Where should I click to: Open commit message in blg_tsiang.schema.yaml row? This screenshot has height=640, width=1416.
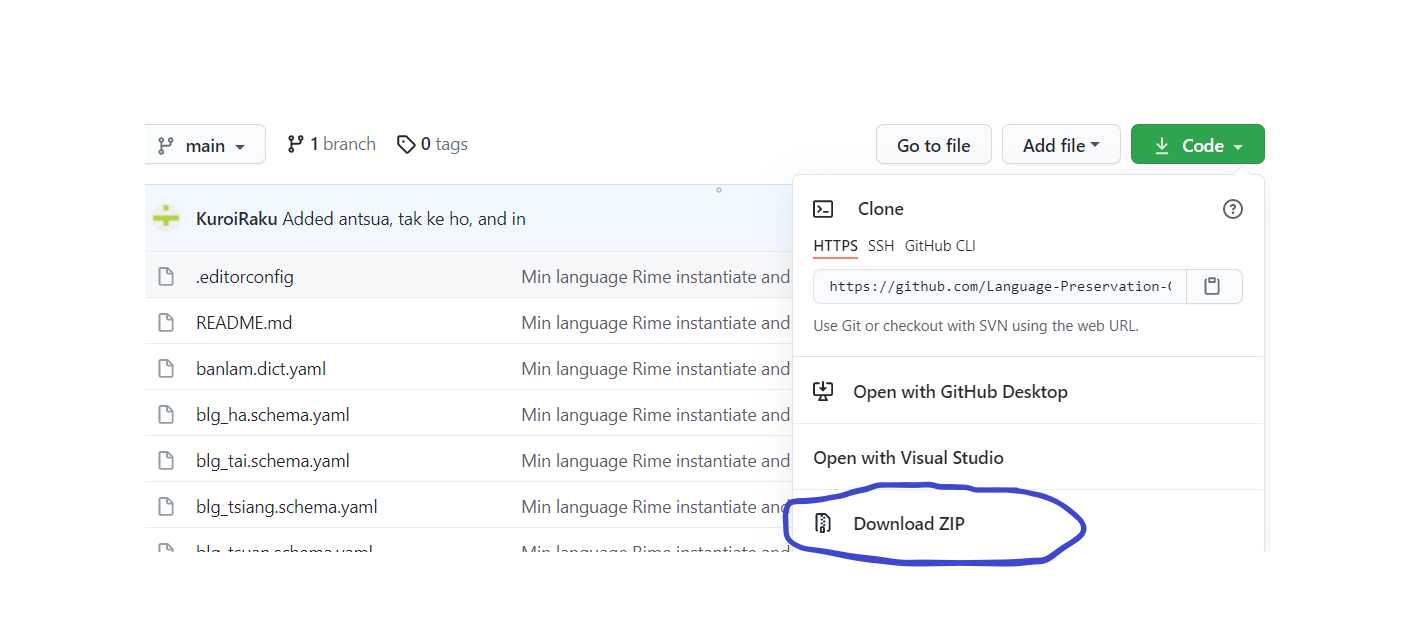click(x=656, y=507)
